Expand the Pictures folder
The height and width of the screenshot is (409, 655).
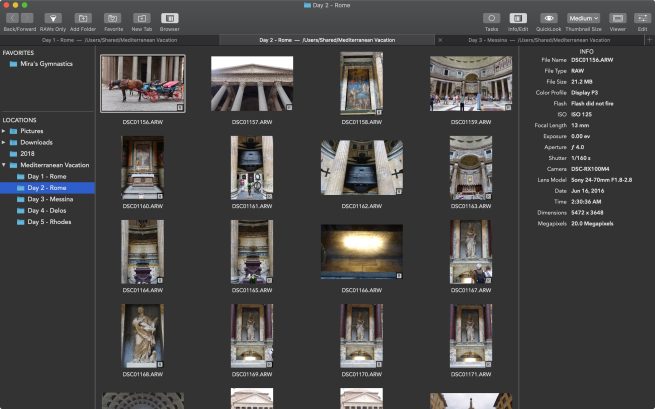4,131
